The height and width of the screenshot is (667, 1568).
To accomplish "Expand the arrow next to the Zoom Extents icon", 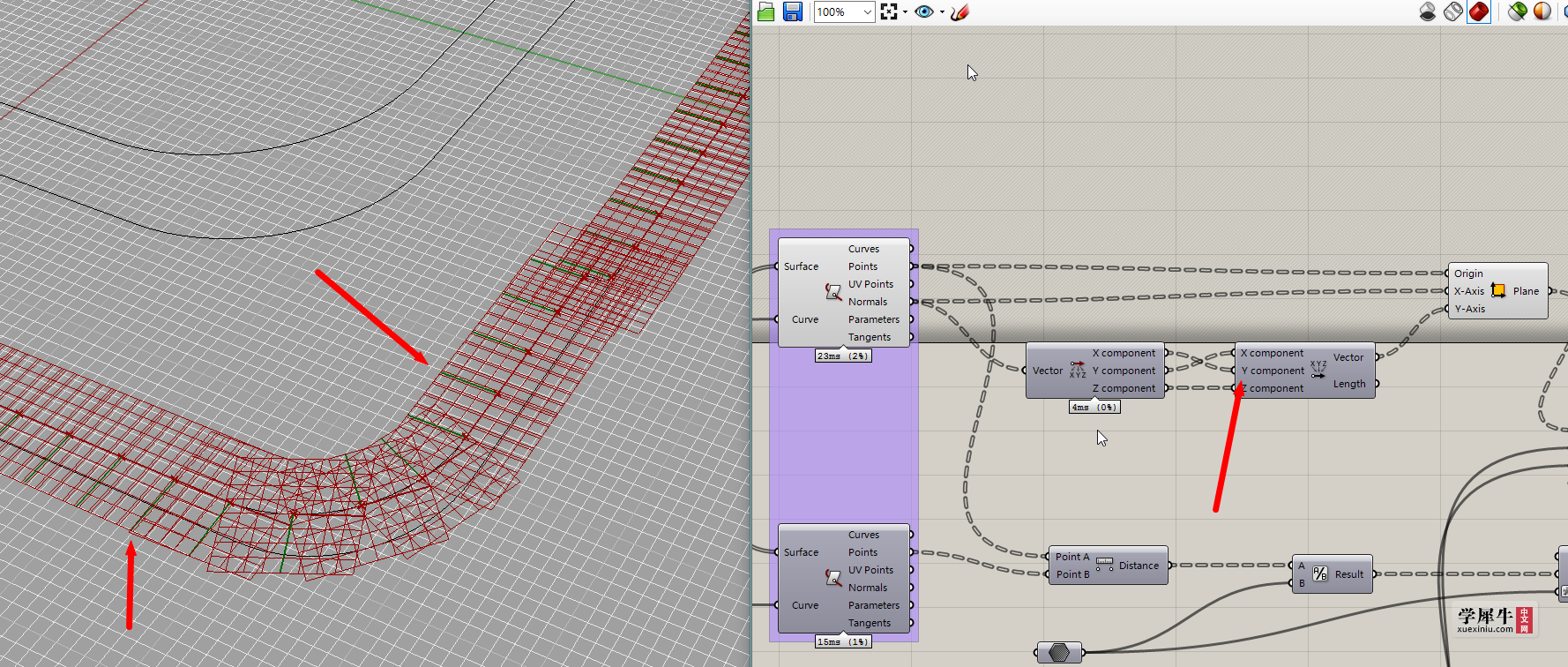I will [x=905, y=12].
